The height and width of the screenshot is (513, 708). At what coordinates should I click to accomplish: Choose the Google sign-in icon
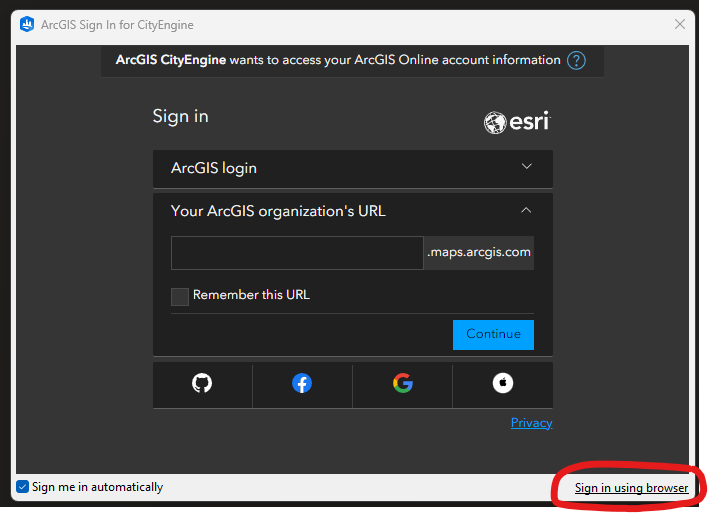point(403,383)
